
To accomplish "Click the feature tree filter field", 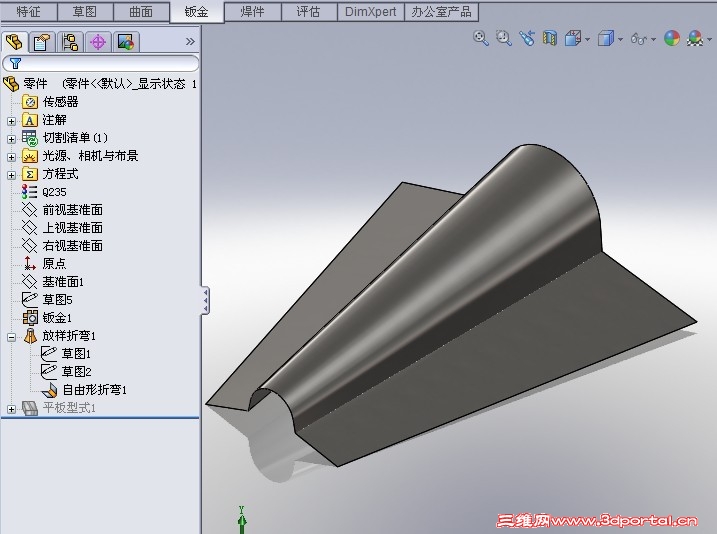I will pos(101,63).
